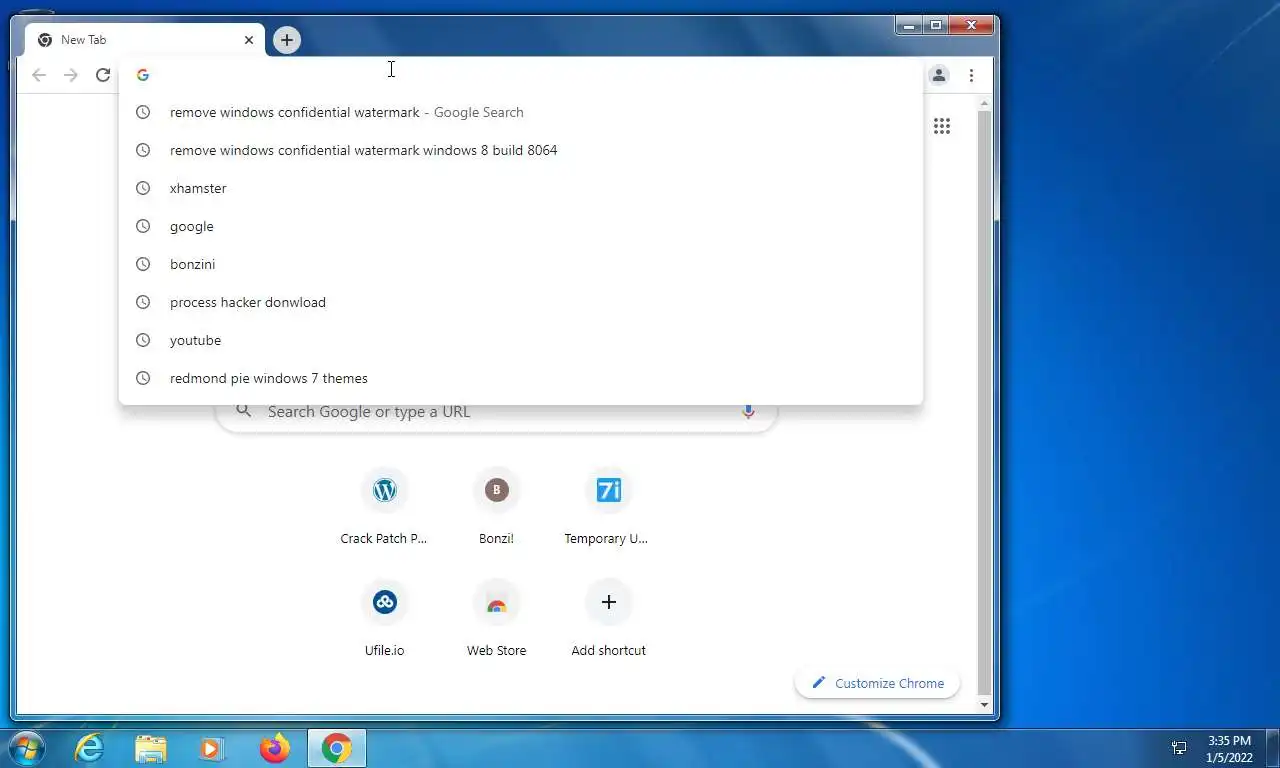Select suggestion remove windows confidential watermark - Google Search
1280x768 pixels.
pyautogui.click(x=521, y=112)
